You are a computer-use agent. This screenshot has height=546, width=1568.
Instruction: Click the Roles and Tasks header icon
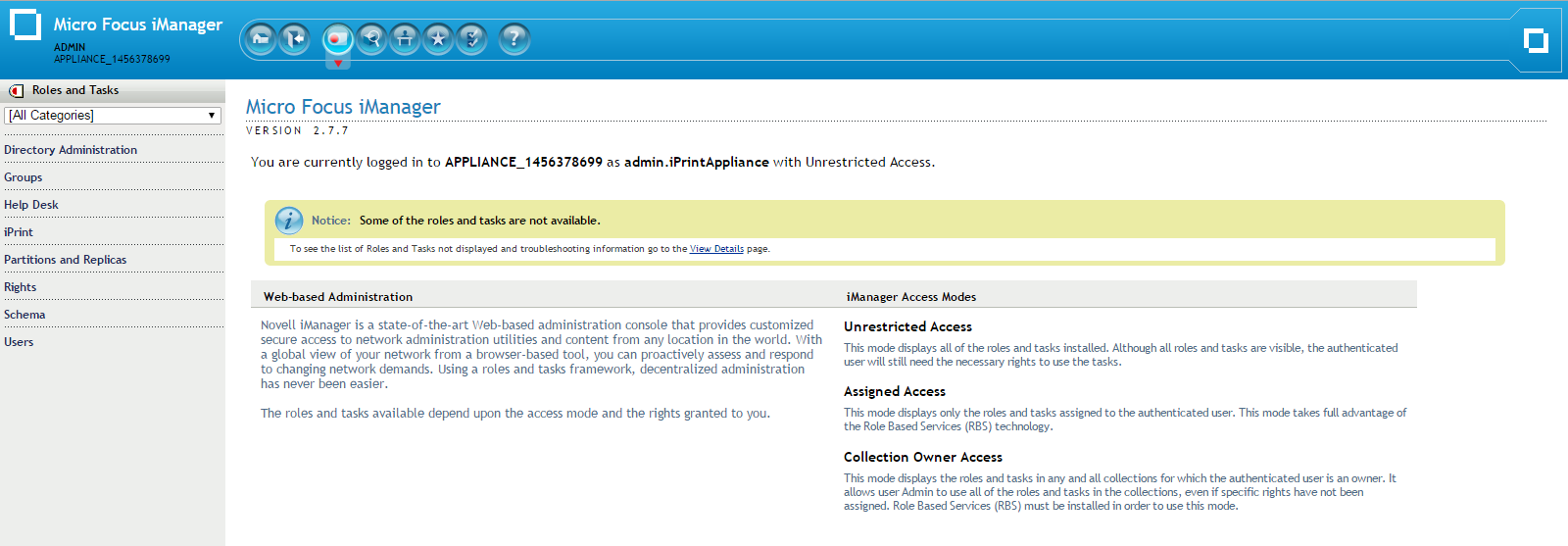pyautogui.click(x=16, y=90)
